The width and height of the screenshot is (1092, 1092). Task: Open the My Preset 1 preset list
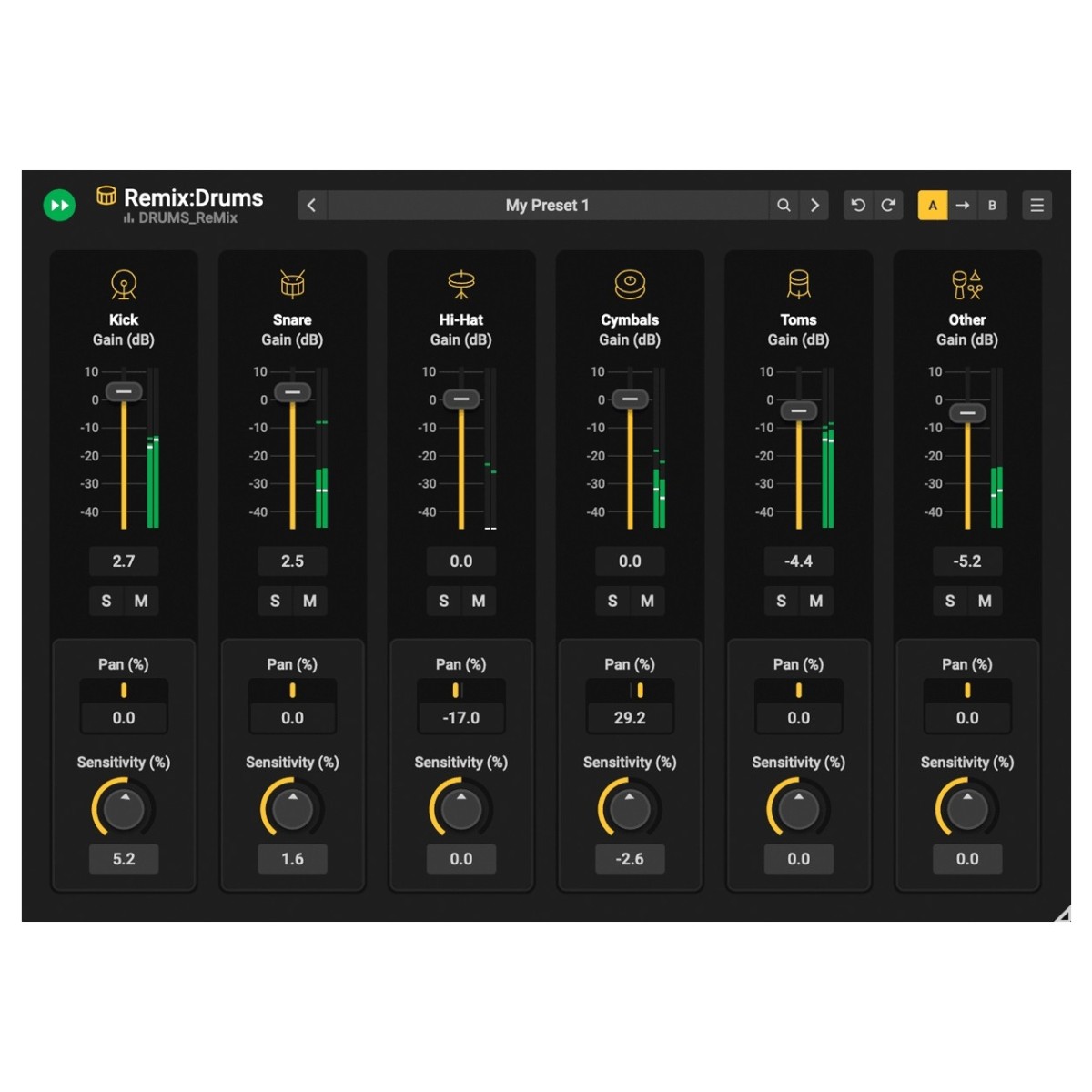547,206
